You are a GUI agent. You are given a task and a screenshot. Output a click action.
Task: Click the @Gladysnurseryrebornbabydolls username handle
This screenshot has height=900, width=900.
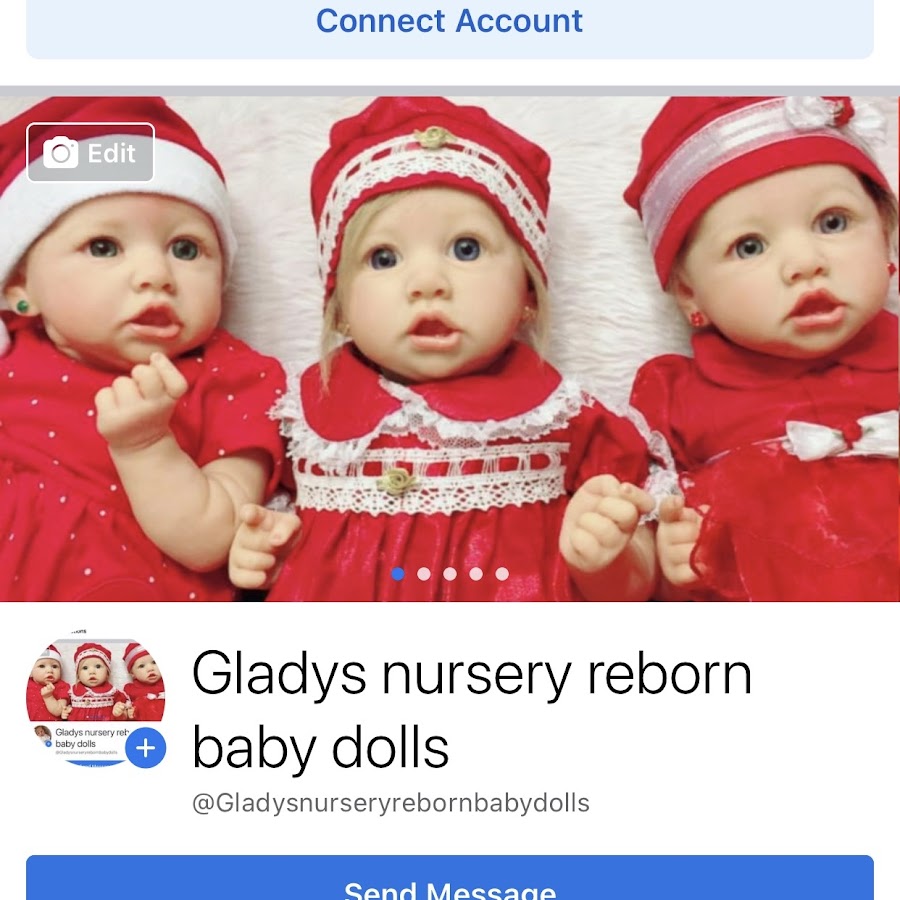391,803
